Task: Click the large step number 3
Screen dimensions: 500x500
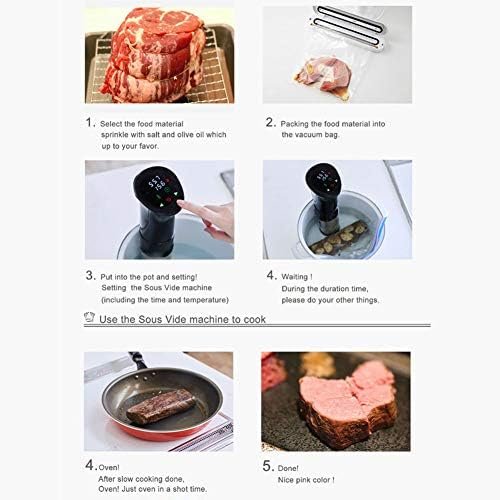Action: [91, 275]
